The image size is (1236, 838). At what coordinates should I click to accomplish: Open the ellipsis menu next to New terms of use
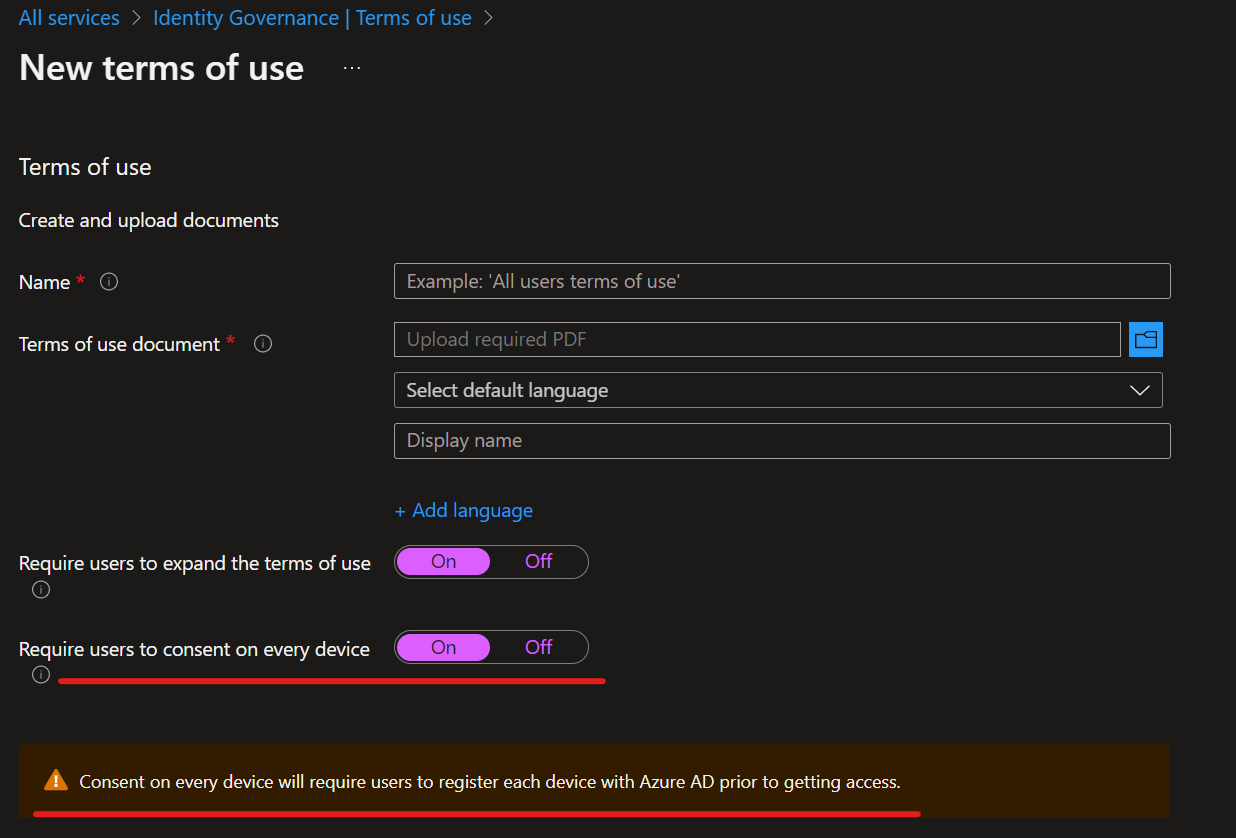pos(351,66)
